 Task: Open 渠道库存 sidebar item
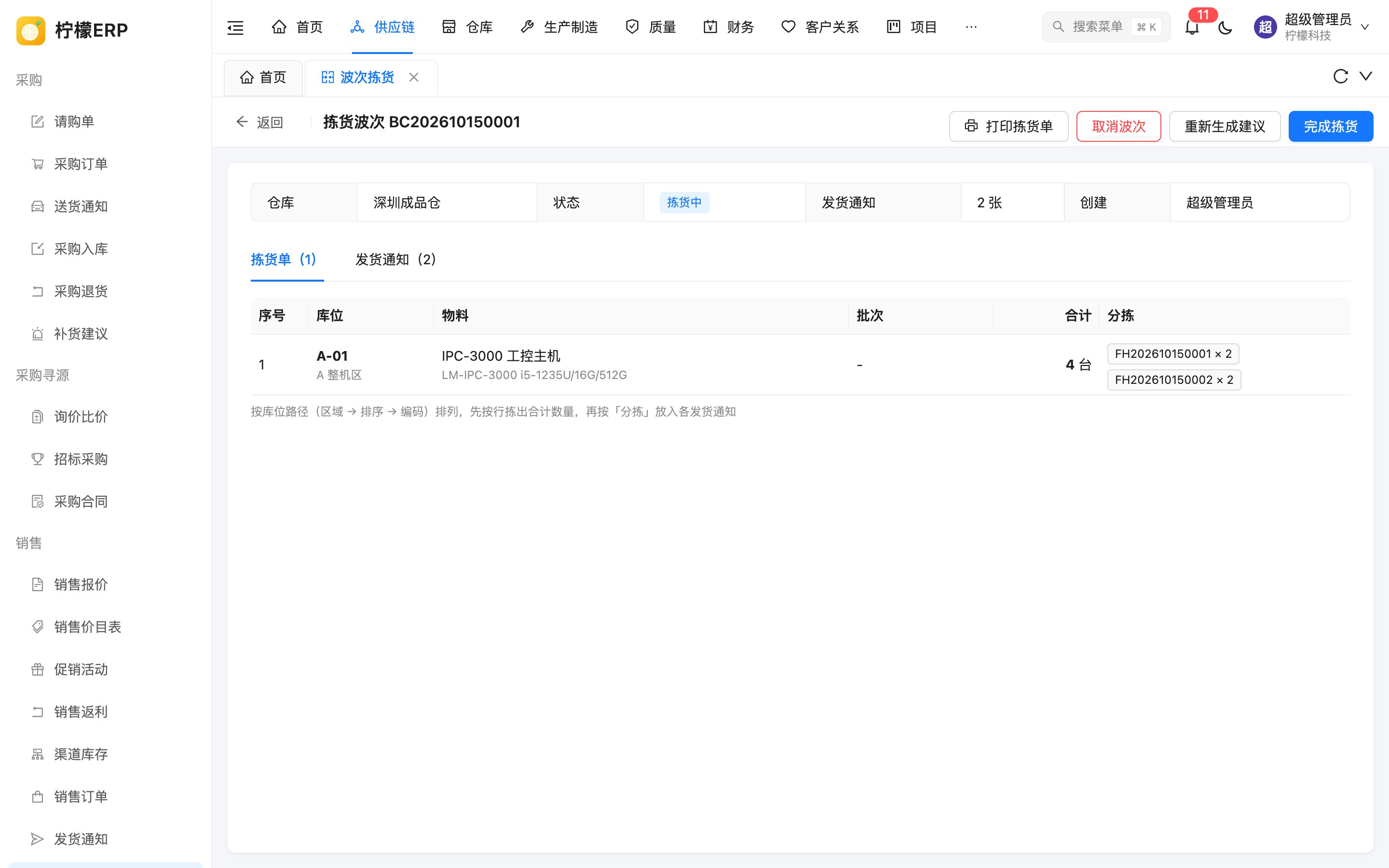click(106, 754)
